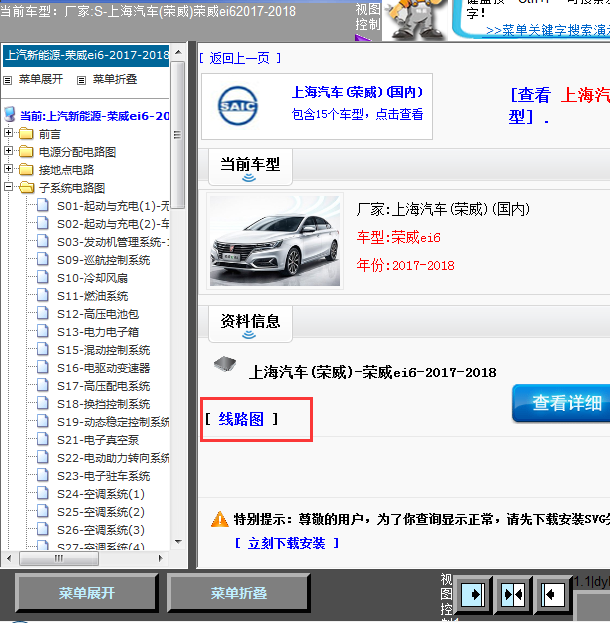Click the tree horizontal scroll-right arrow
This screenshot has width=610, height=623.
(x=160, y=558)
